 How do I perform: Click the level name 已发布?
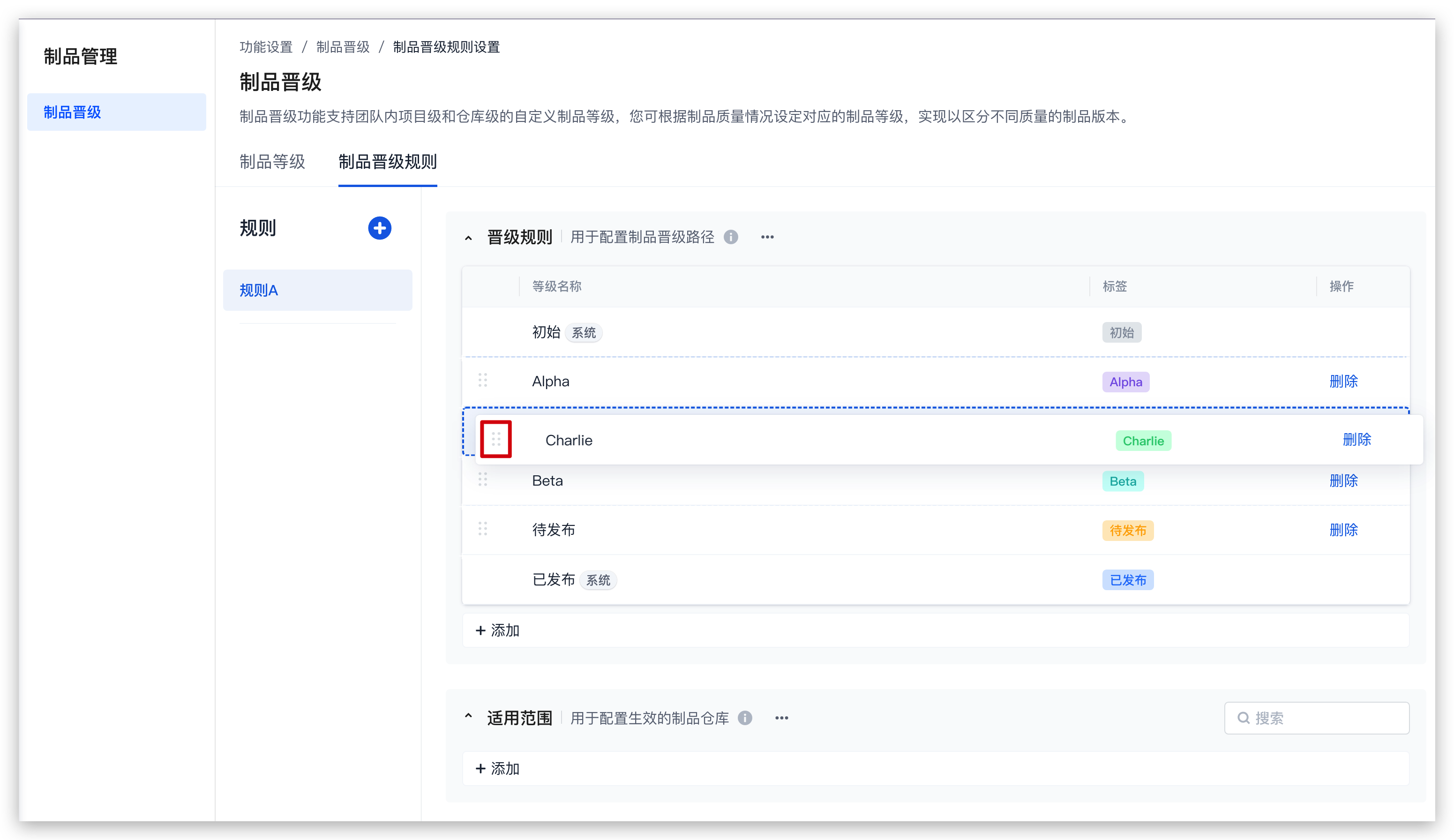click(x=554, y=579)
